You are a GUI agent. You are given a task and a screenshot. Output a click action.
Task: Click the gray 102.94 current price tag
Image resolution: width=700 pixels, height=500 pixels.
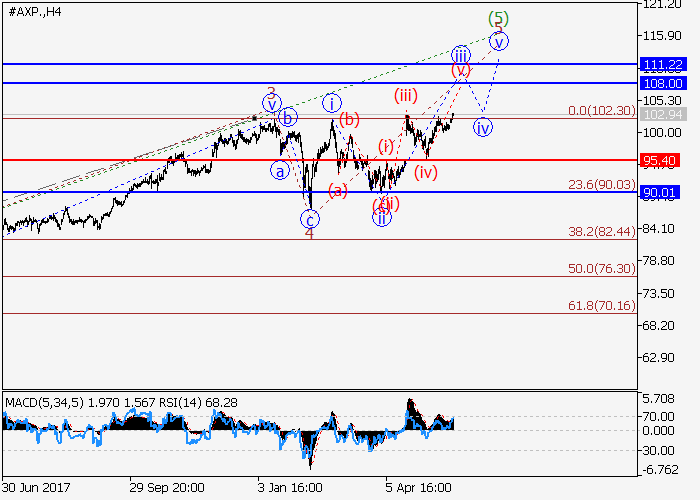(x=664, y=117)
